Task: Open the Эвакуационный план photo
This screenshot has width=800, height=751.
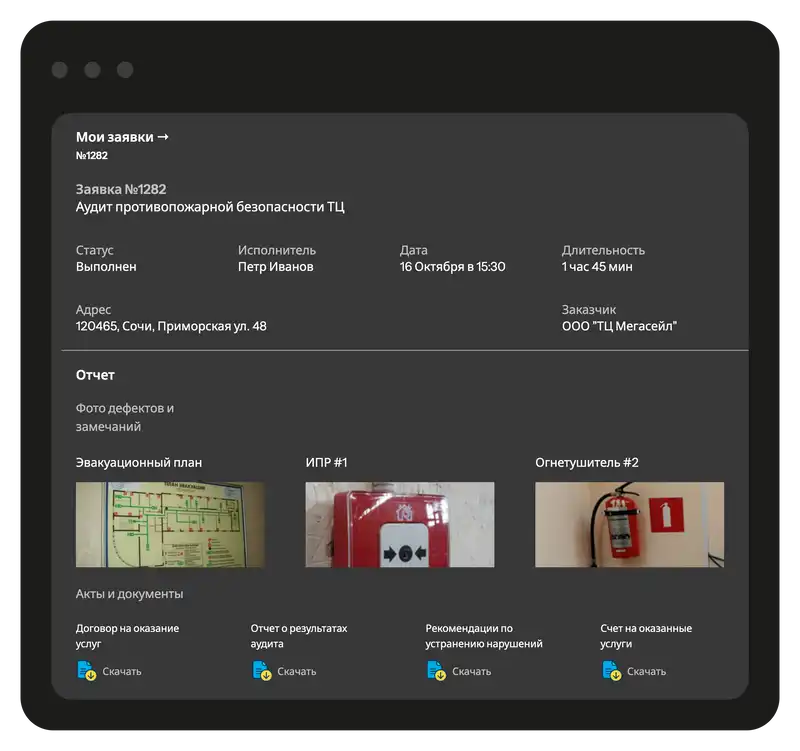Action: pos(170,524)
